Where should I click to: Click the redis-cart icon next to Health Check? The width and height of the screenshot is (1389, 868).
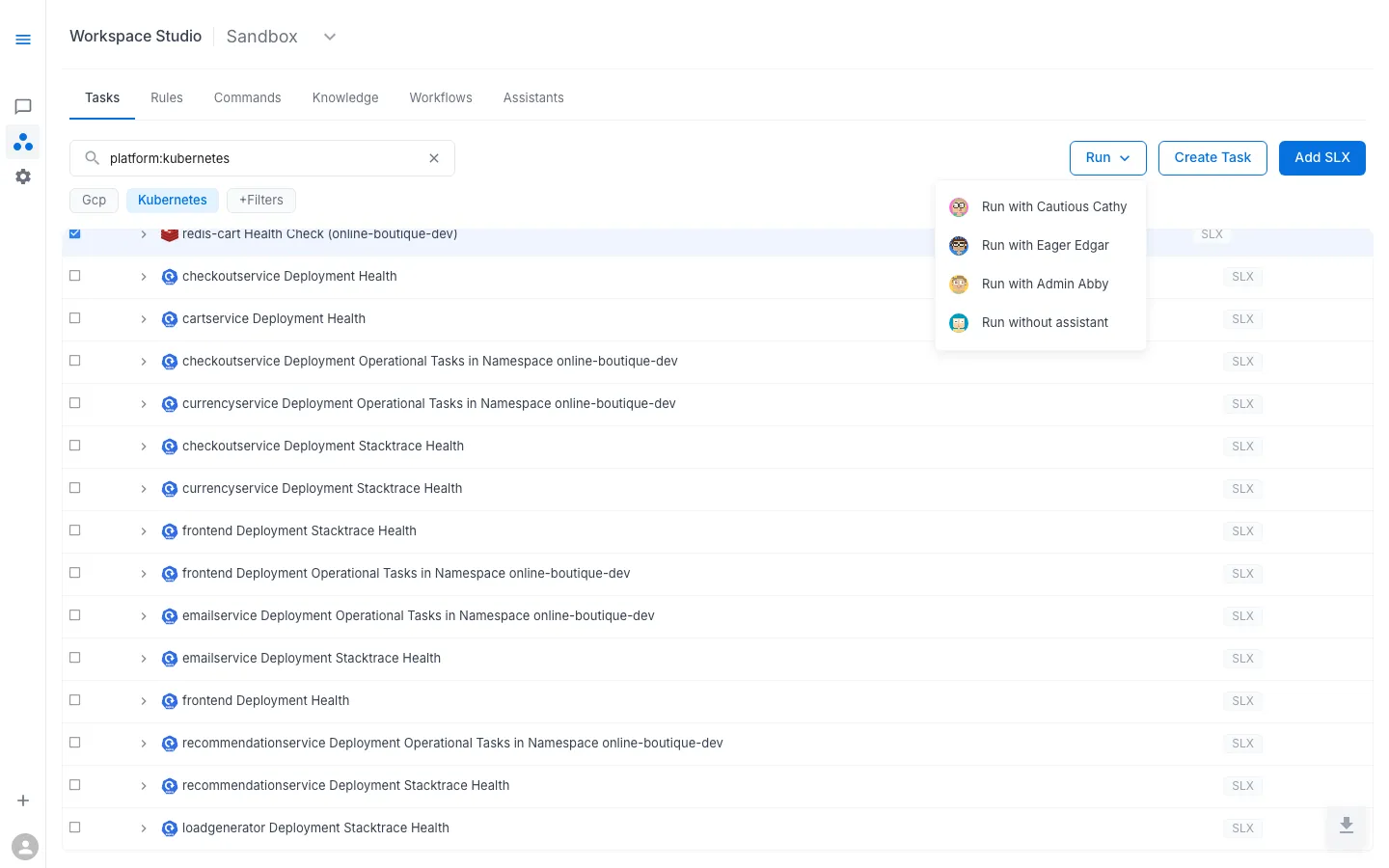pos(170,233)
